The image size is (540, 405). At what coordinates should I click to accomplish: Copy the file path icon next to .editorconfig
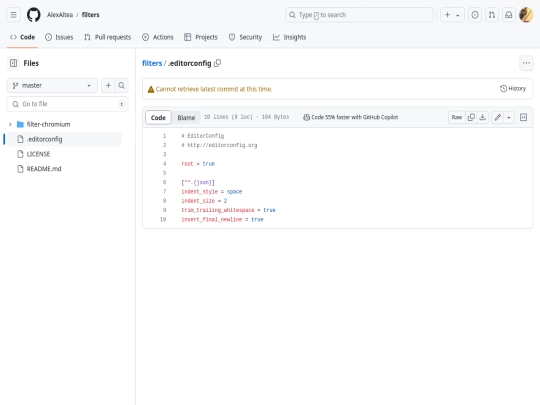(217, 63)
